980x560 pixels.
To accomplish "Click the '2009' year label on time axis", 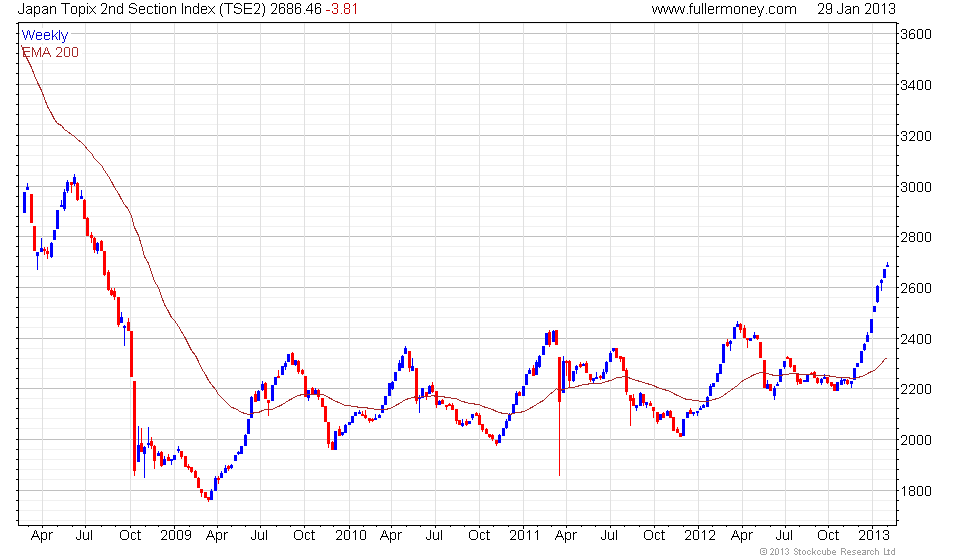I will (176, 535).
